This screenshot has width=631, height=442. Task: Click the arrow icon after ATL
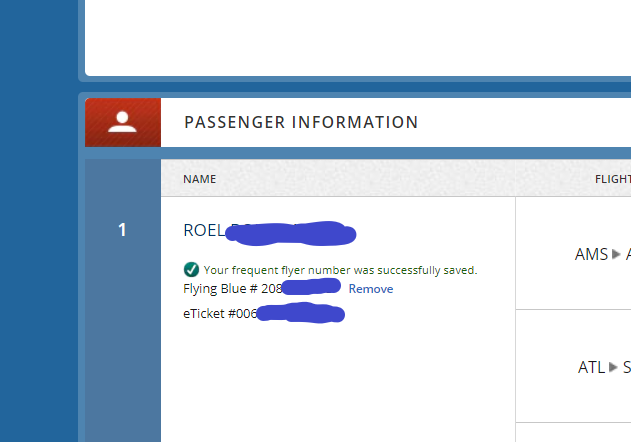click(x=614, y=367)
